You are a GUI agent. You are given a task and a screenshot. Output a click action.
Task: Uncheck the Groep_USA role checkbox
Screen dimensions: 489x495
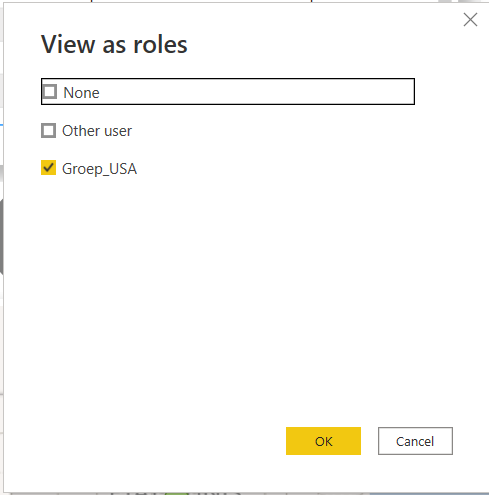tap(48, 168)
